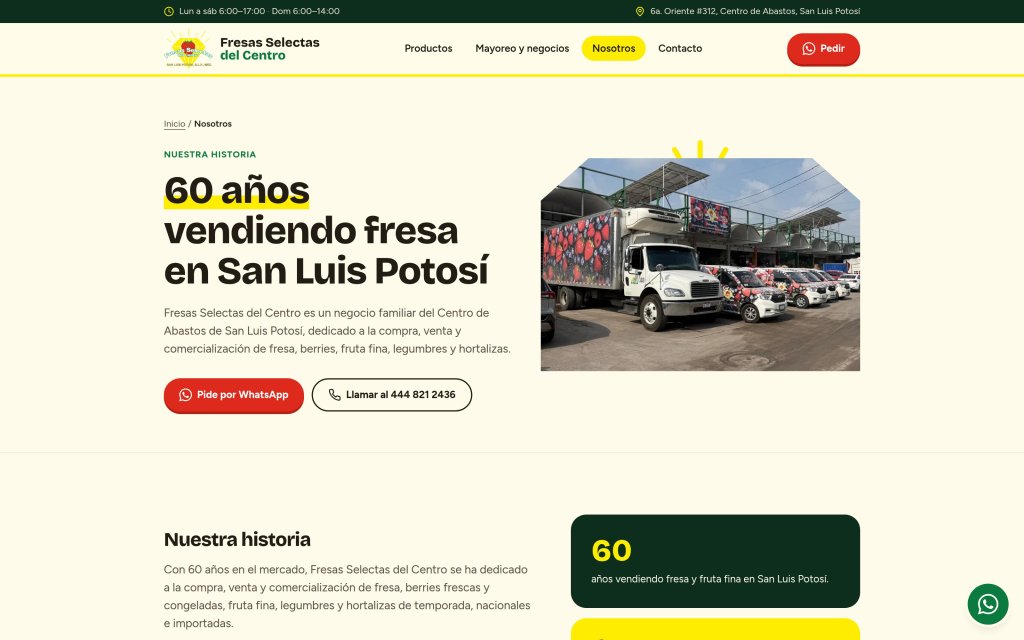Viewport: 1024px width, 640px height.
Task: Click the location pin icon in top bar
Action: click(x=639, y=11)
